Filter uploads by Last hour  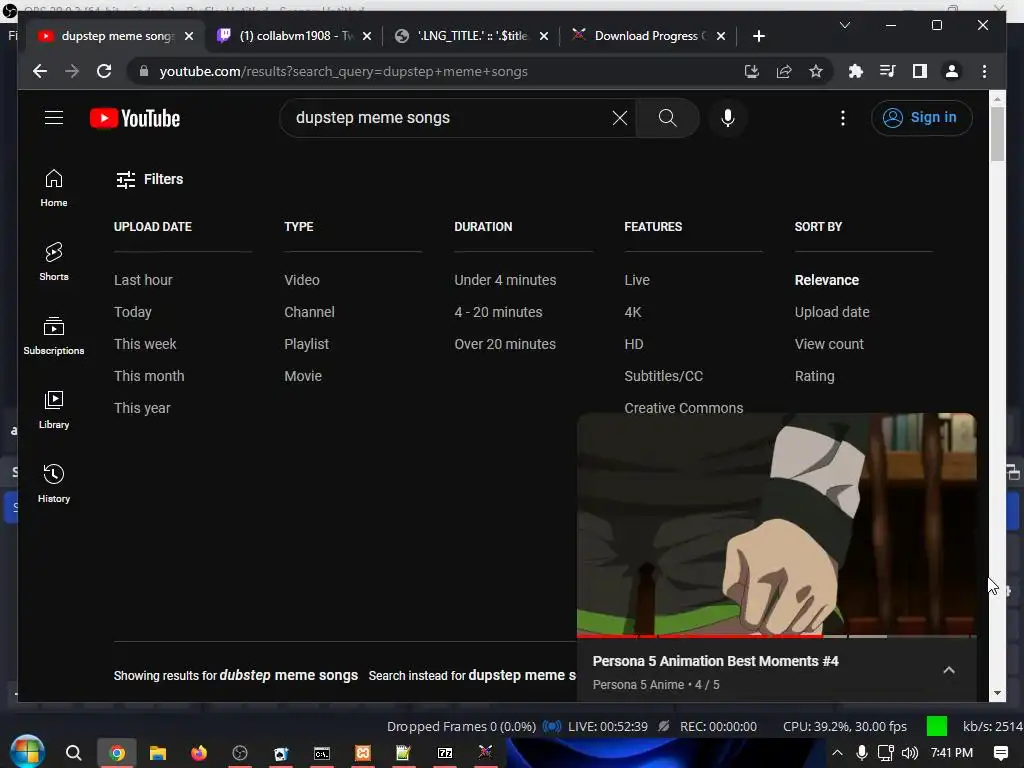pos(143,280)
